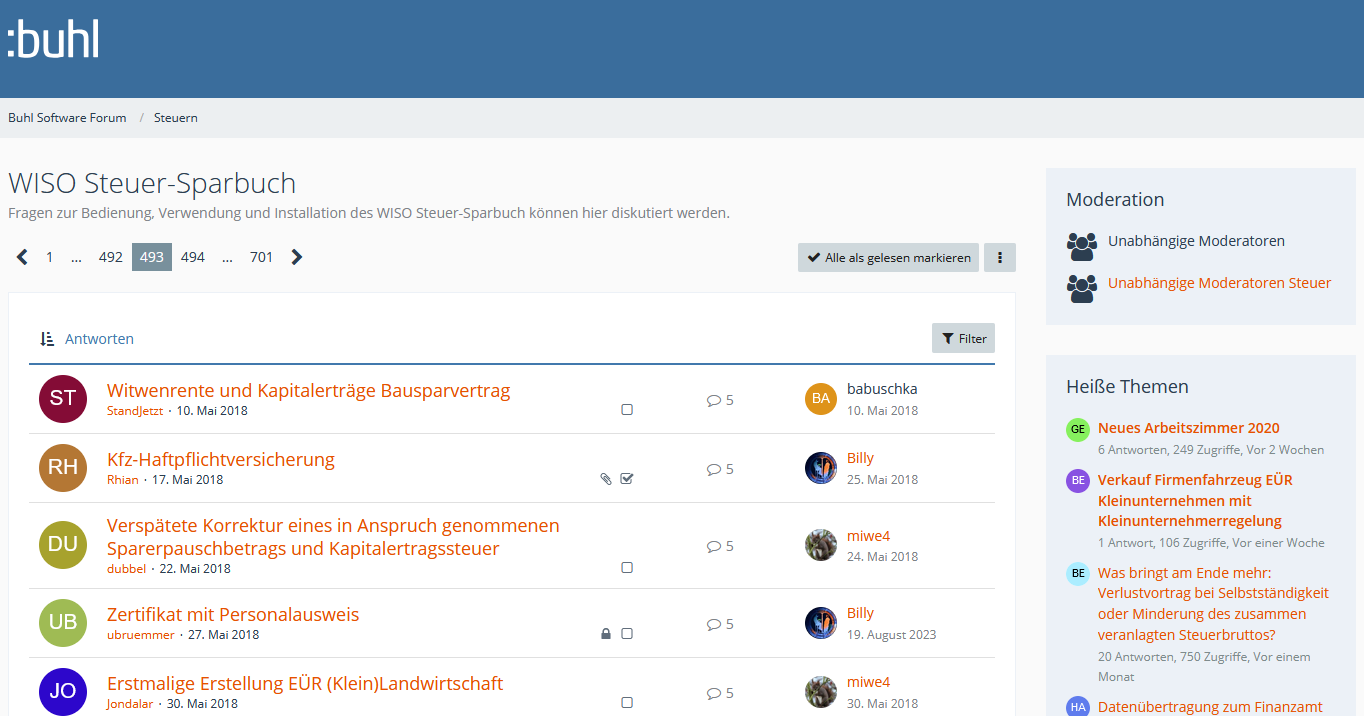Image resolution: width=1364 pixels, height=716 pixels.
Task: Expand ellipsis between pages 1 and 492
Action: [x=76, y=257]
